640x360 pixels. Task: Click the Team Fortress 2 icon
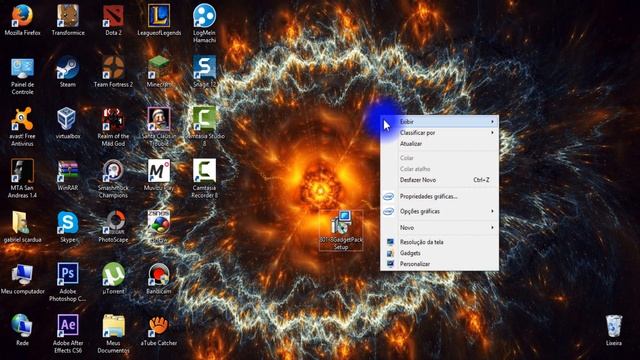coord(113,68)
